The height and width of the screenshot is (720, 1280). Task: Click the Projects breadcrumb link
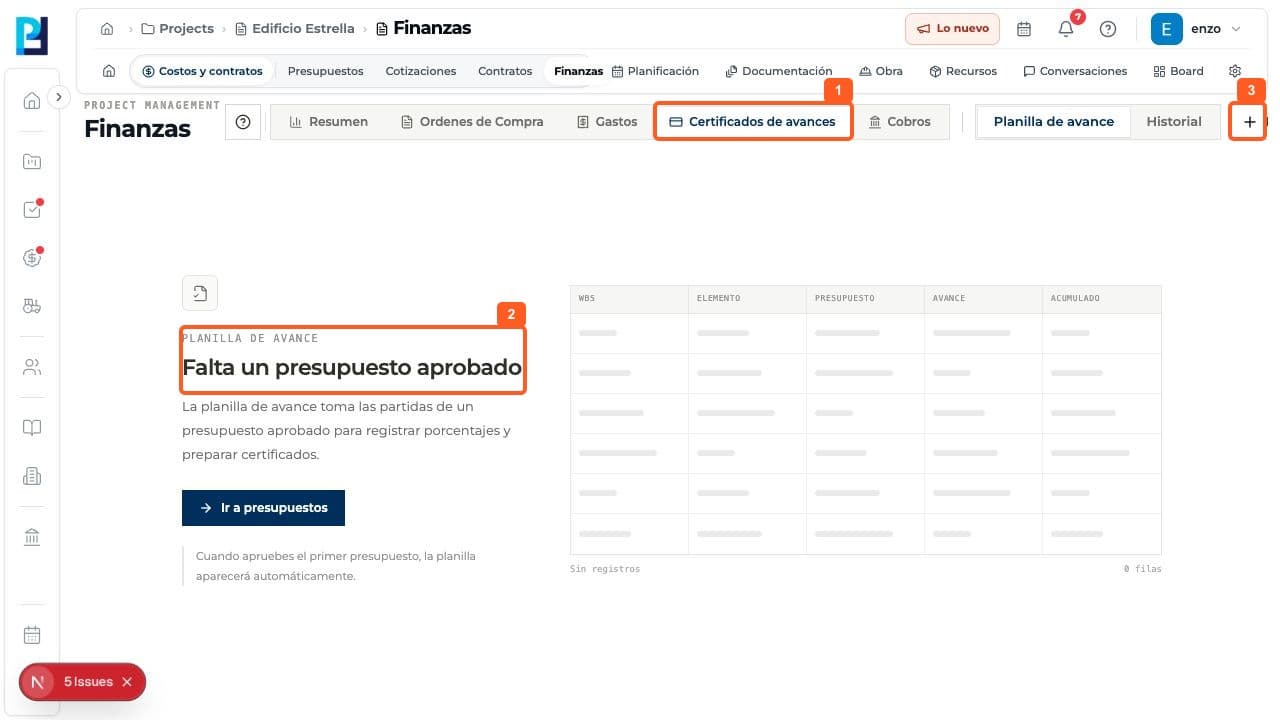pyautogui.click(x=178, y=29)
